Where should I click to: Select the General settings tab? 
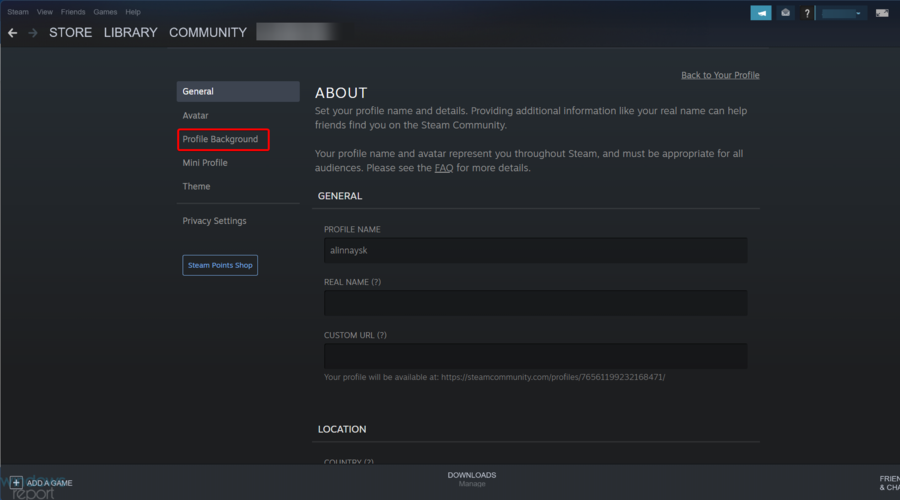(x=238, y=91)
